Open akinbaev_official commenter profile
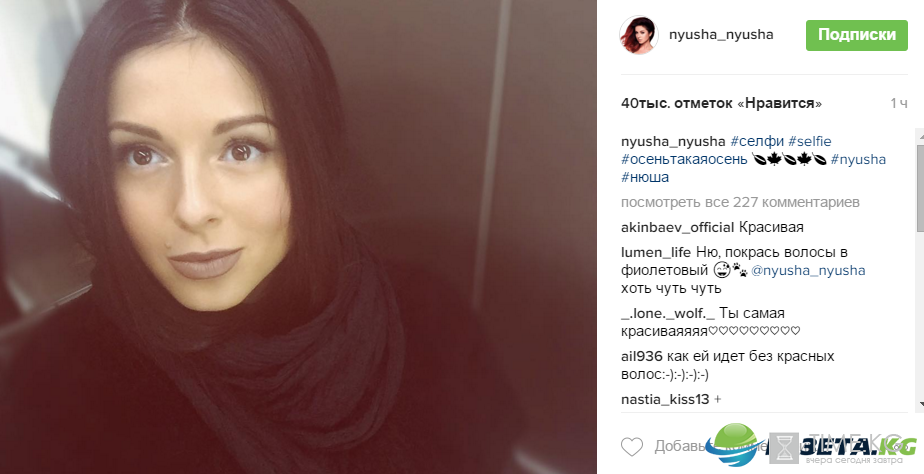Screen dimensions: 924x474 pyautogui.click(x=678, y=228)
